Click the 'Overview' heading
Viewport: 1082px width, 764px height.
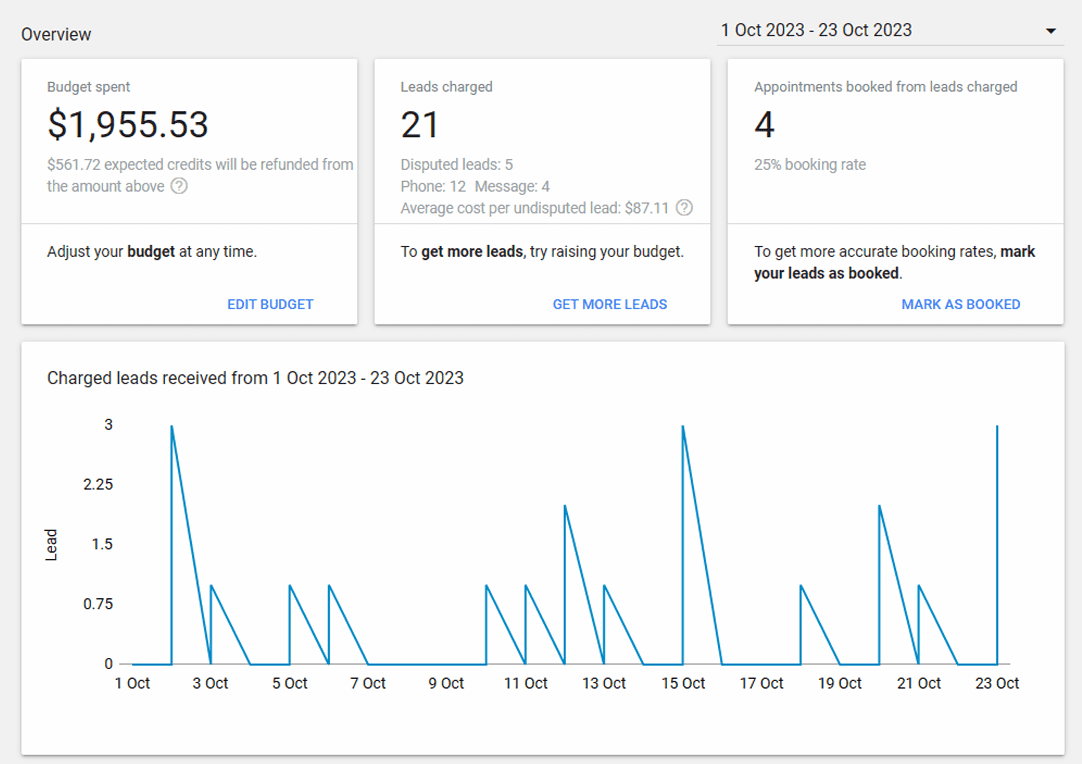[x=56, y=35]
